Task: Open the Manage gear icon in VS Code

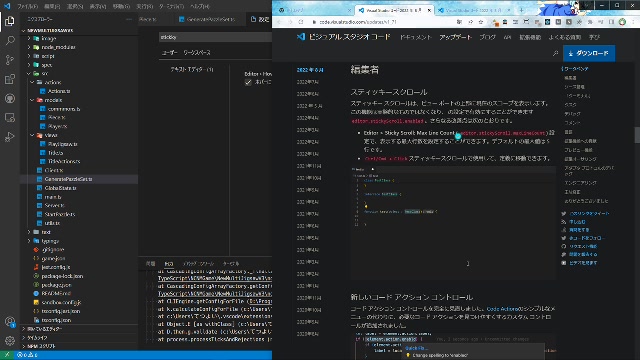Action: [10, 340]
